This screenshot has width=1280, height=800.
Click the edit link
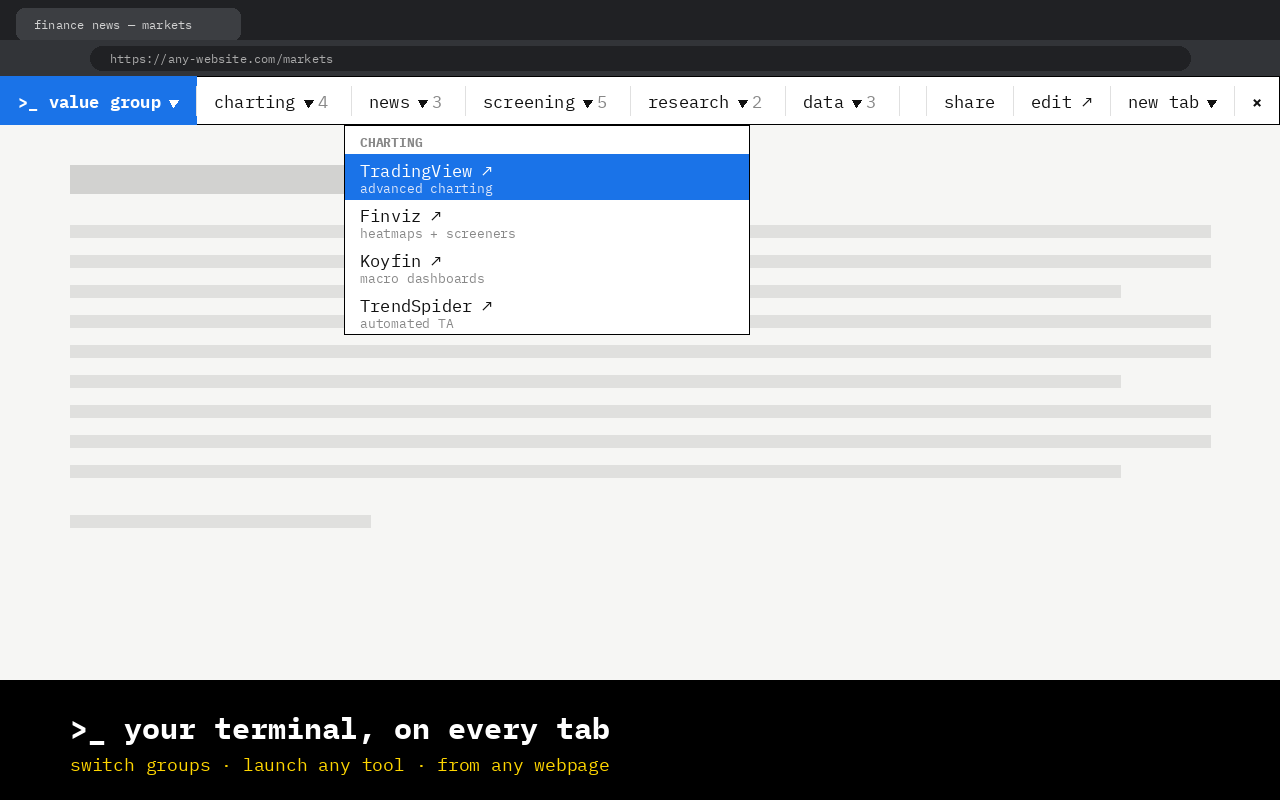1061,102
